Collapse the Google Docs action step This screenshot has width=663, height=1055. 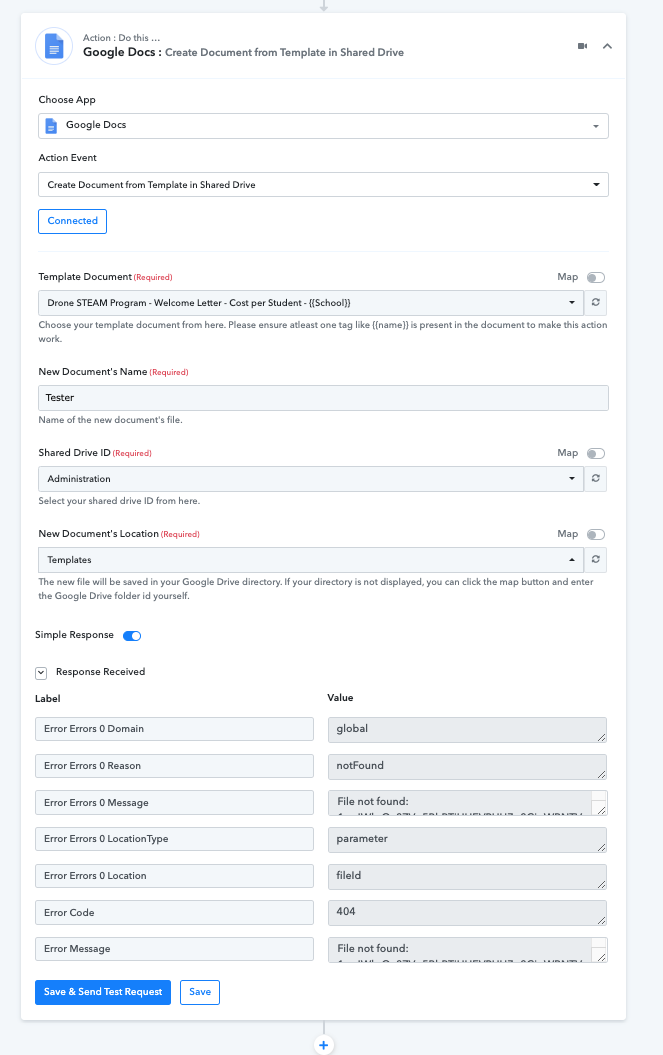click(607, 46)
